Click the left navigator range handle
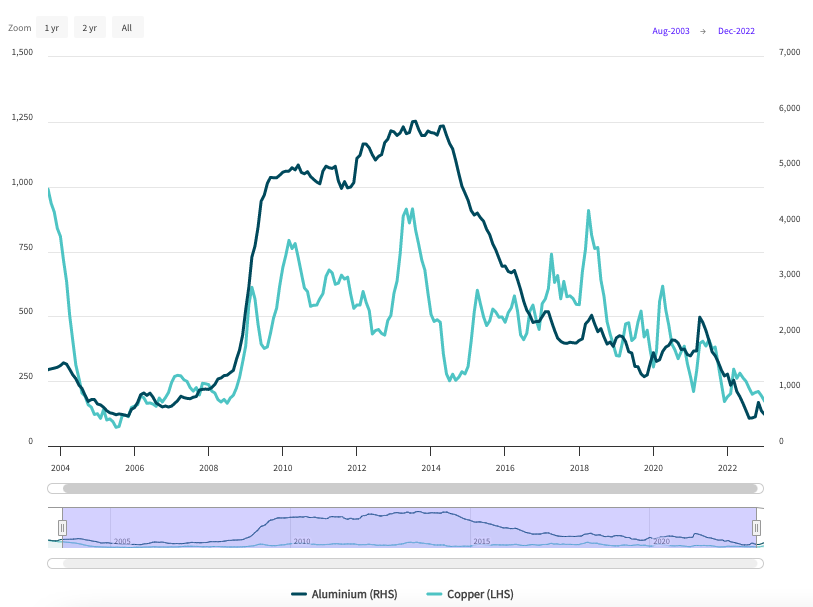This screenshot has width=813, height=607. [x=62, y=527]
